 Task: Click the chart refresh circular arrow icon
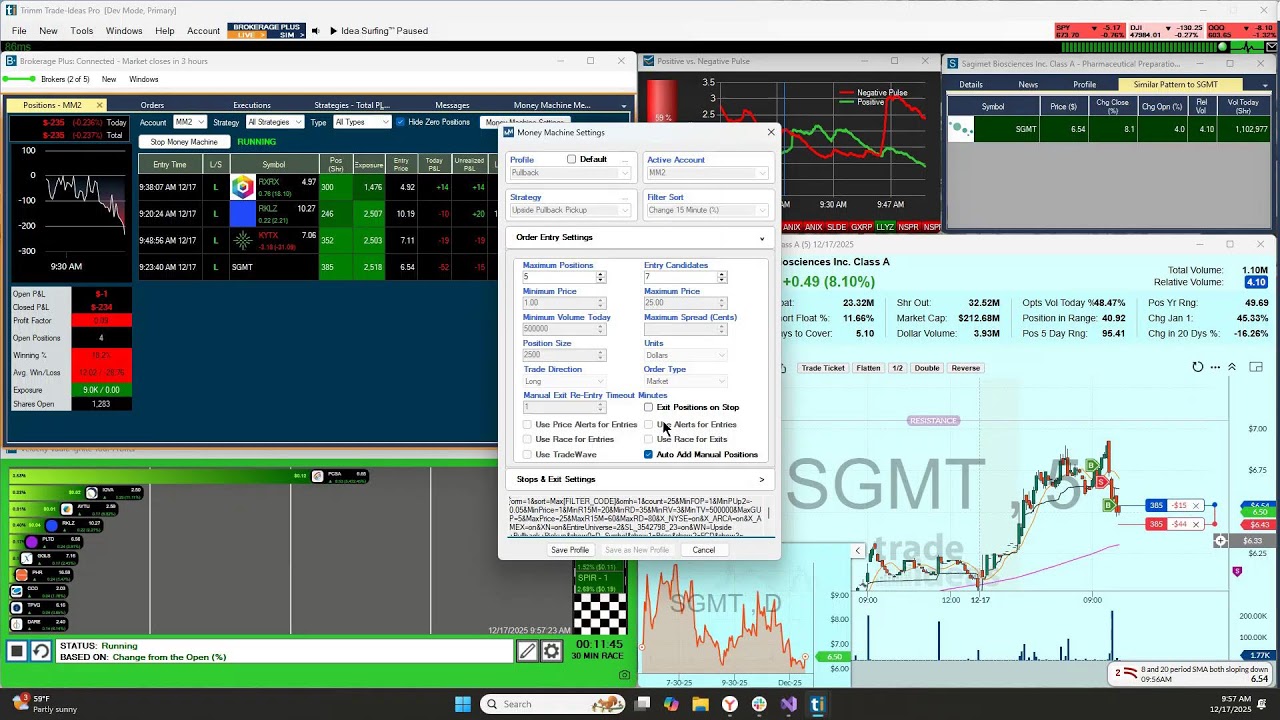pos(1197,367)
